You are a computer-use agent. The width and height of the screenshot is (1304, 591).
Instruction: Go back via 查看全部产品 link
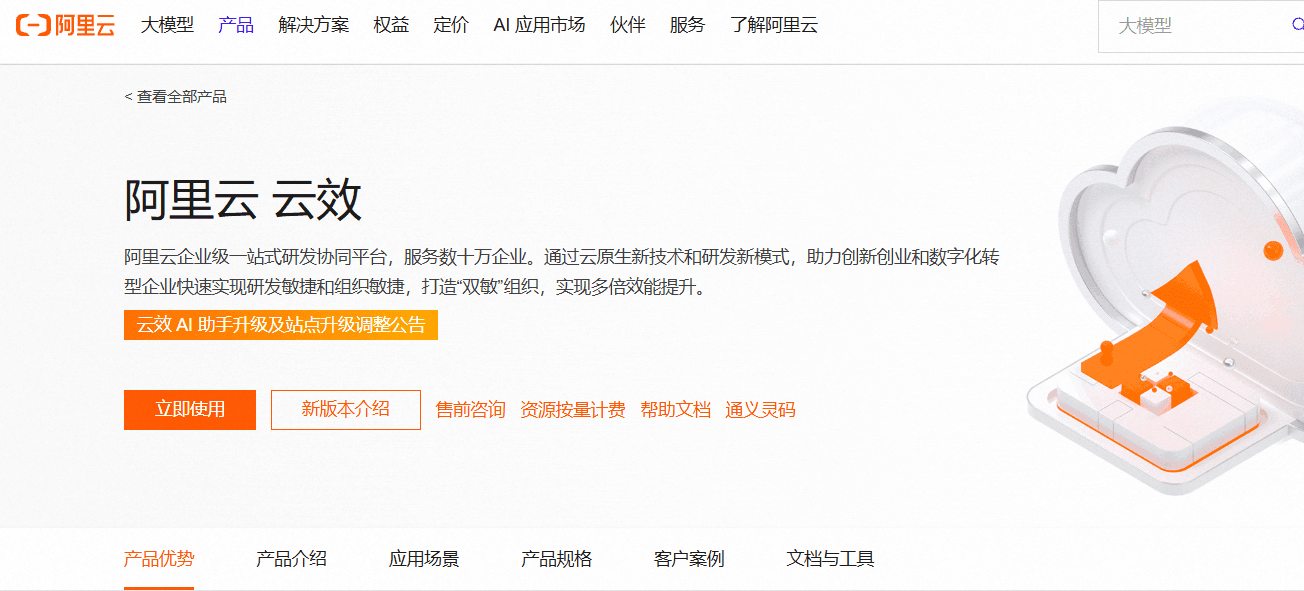176,97
